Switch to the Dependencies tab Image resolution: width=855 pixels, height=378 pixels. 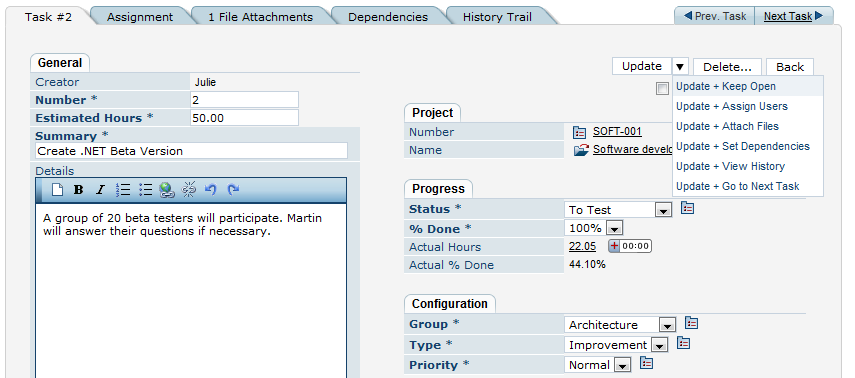(x=388, y=16)
